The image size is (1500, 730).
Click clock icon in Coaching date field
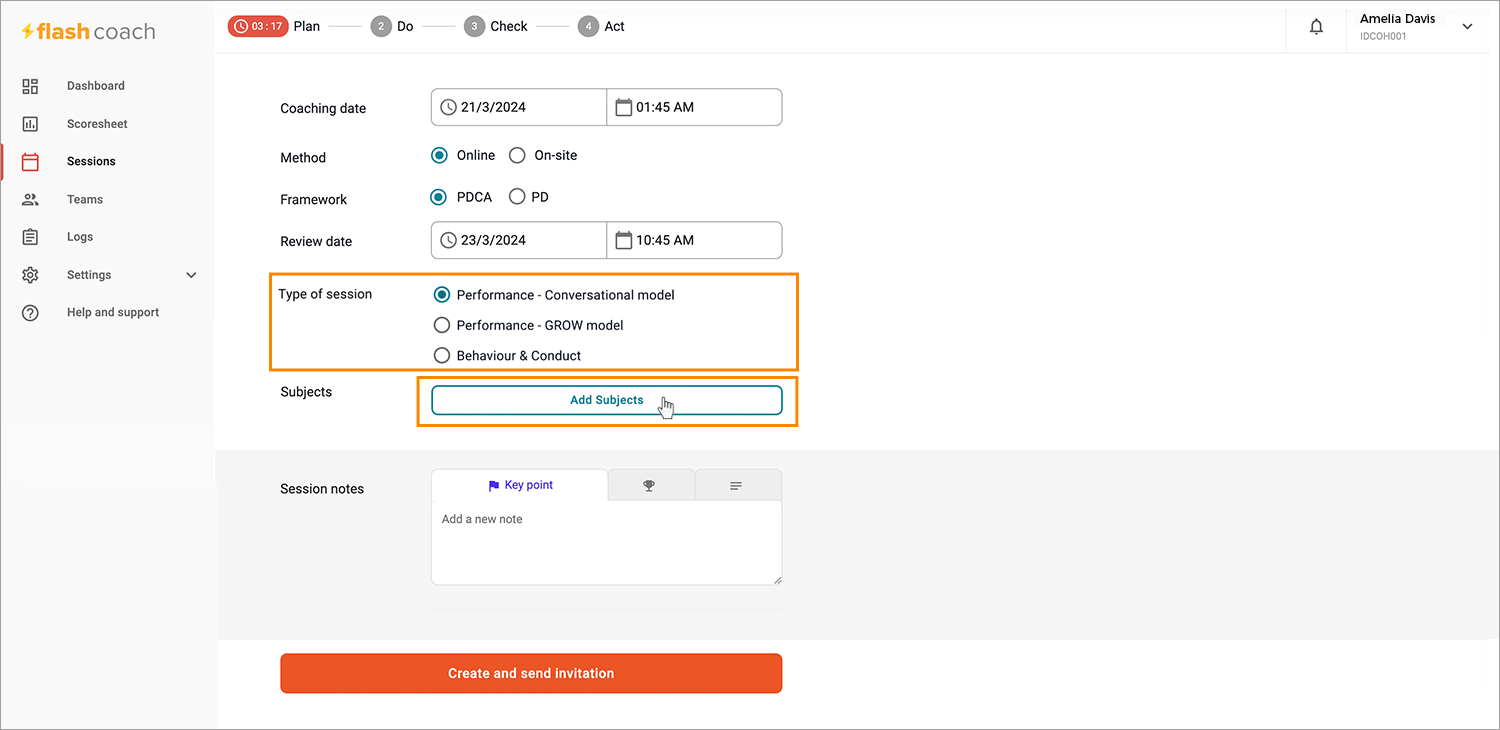[x=449, y=107]
